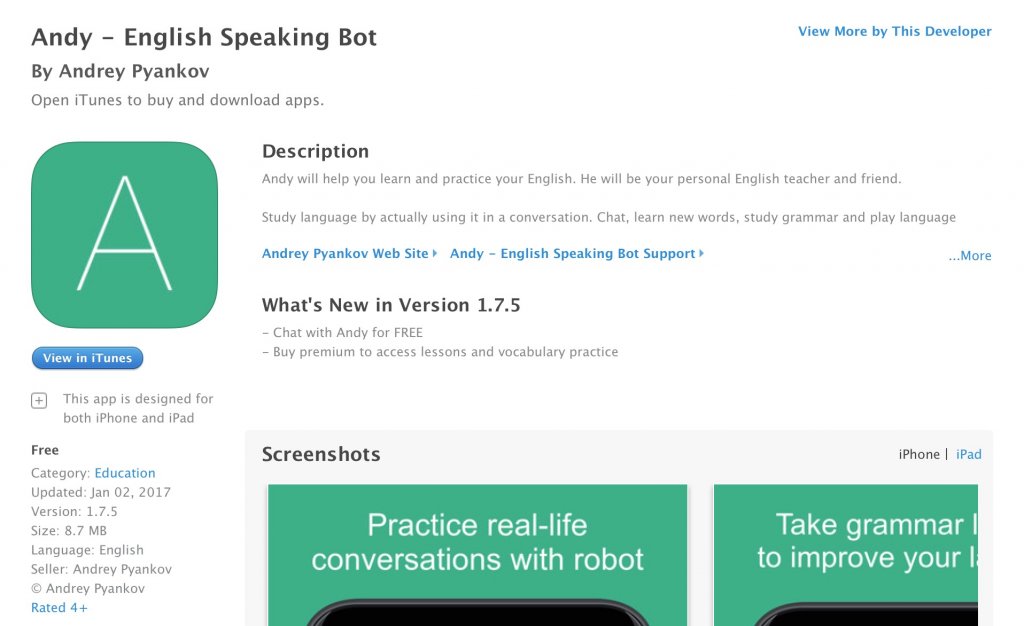1024x626 pixels.
Task: Click the "Practice real-life conversations" screenshot
Action: tap(477, 555)
